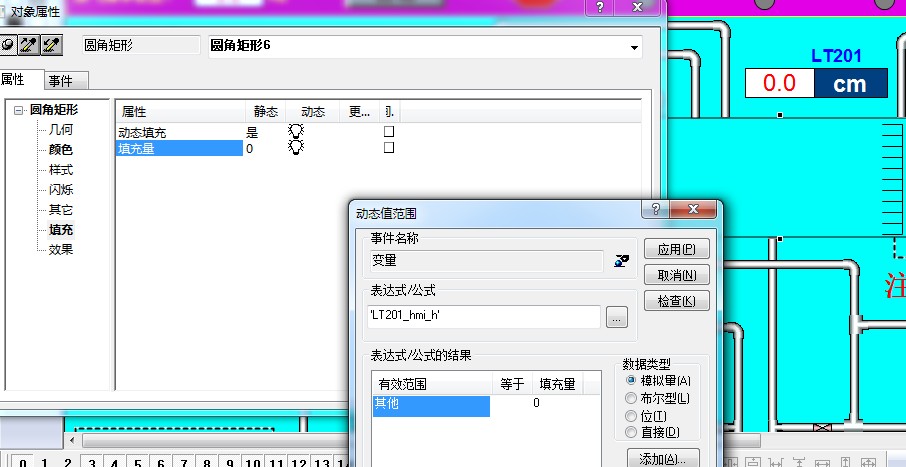Select 效果 in the property tree
The image size is (906, 467).
tap(61, 250)
